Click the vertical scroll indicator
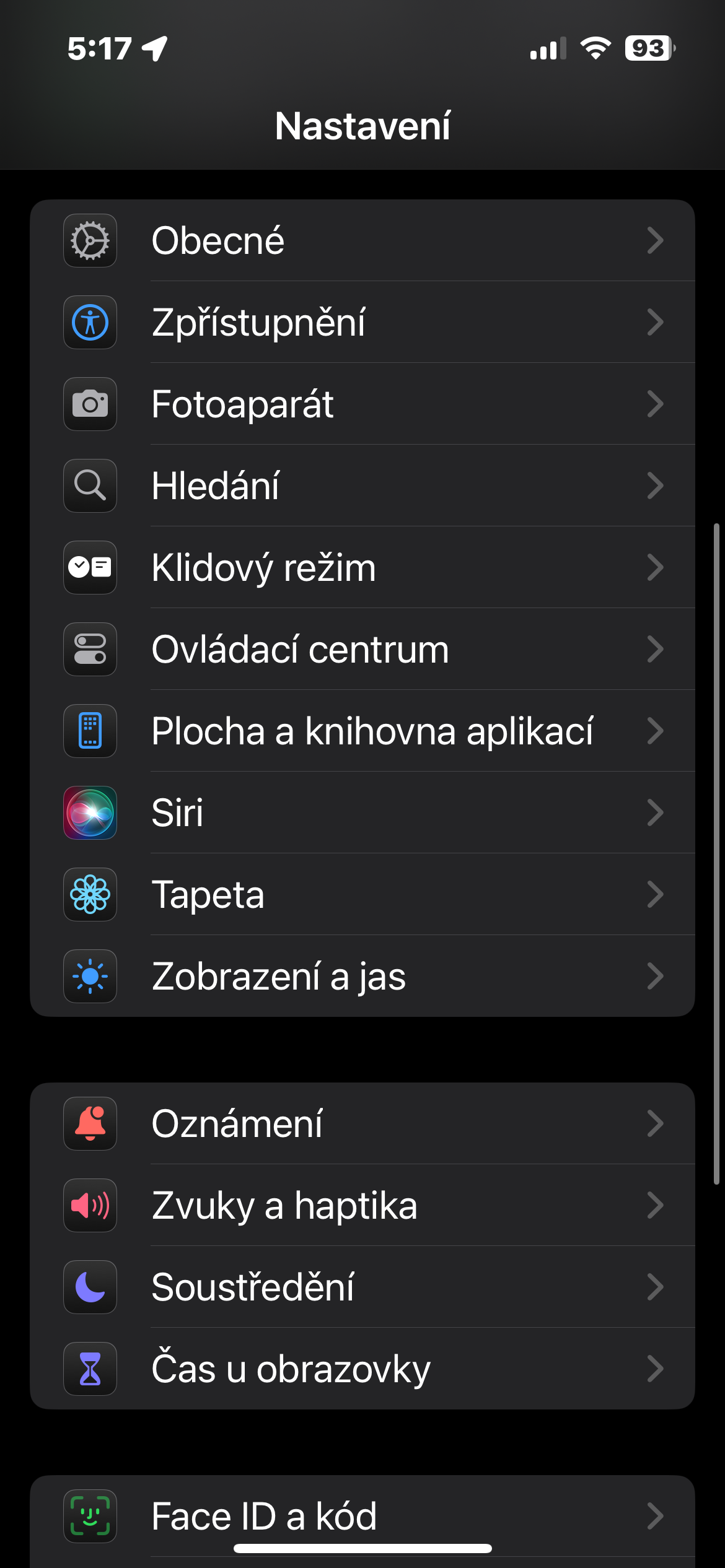725x1568 pixels. click(x=716, y=853)
